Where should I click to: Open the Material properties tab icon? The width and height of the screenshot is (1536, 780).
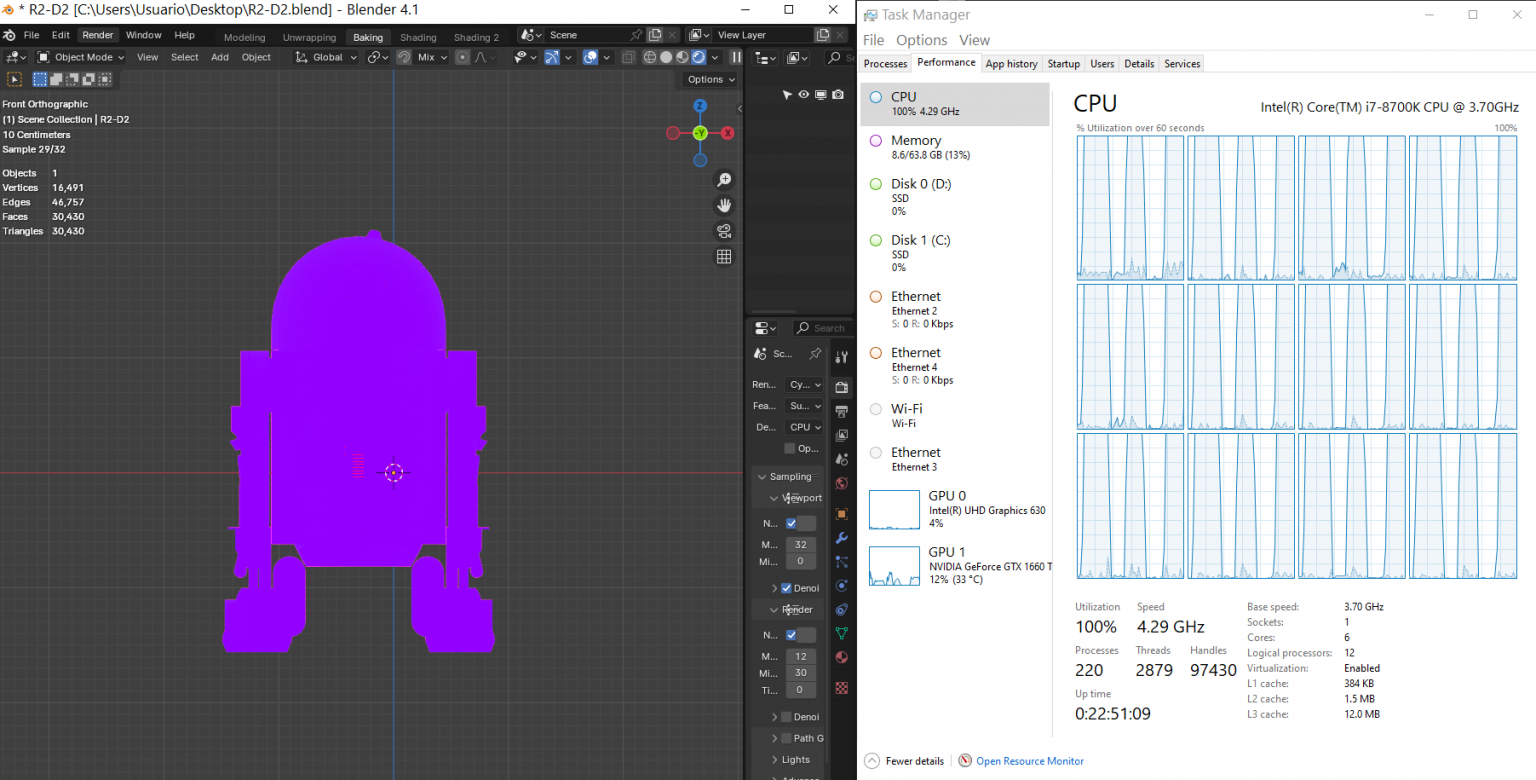(841, 657)
